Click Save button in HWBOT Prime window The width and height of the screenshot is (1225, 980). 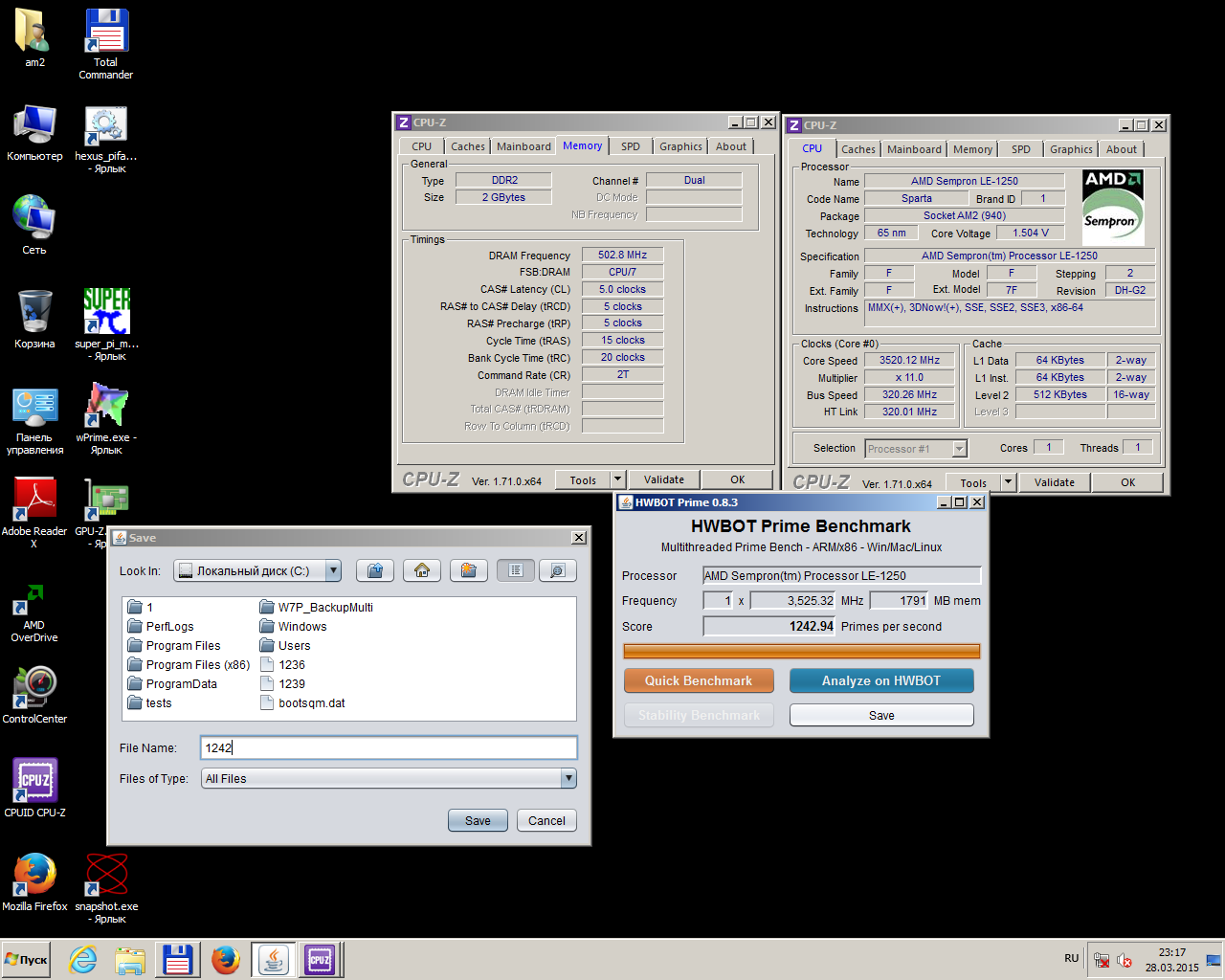[881, 715]
